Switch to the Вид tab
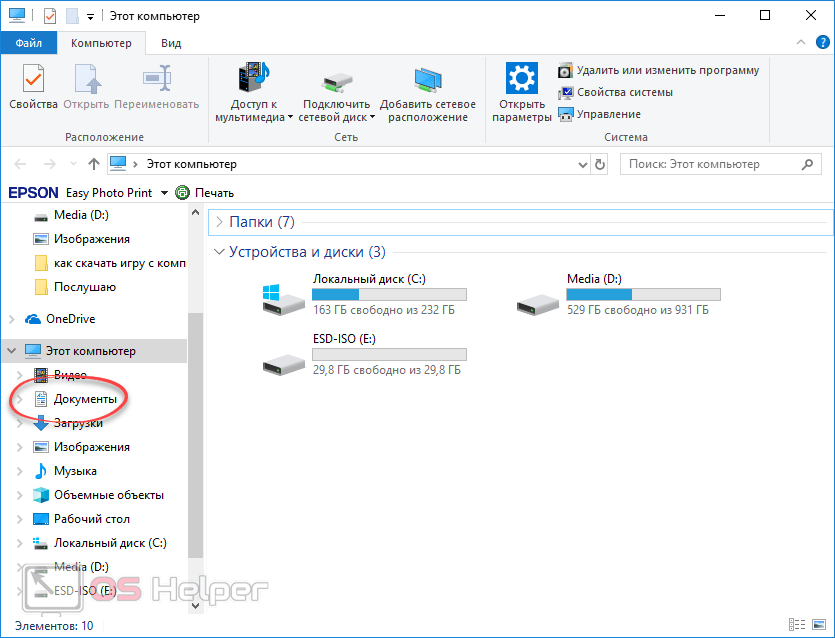This screenshot has height=638, width=835. click(x=171, y=43)
